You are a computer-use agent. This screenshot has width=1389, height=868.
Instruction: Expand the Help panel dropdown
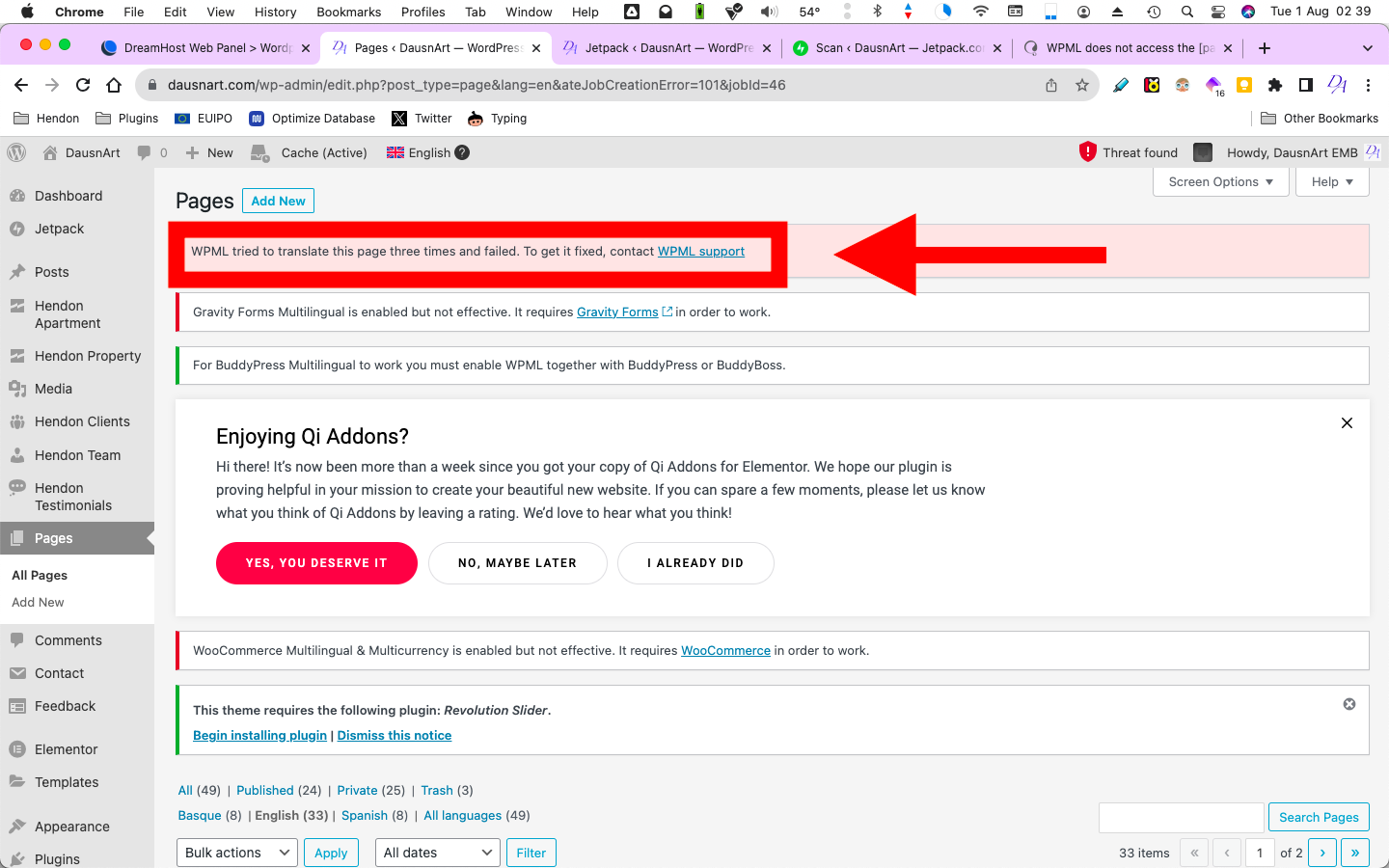(x=1332, y=181)
